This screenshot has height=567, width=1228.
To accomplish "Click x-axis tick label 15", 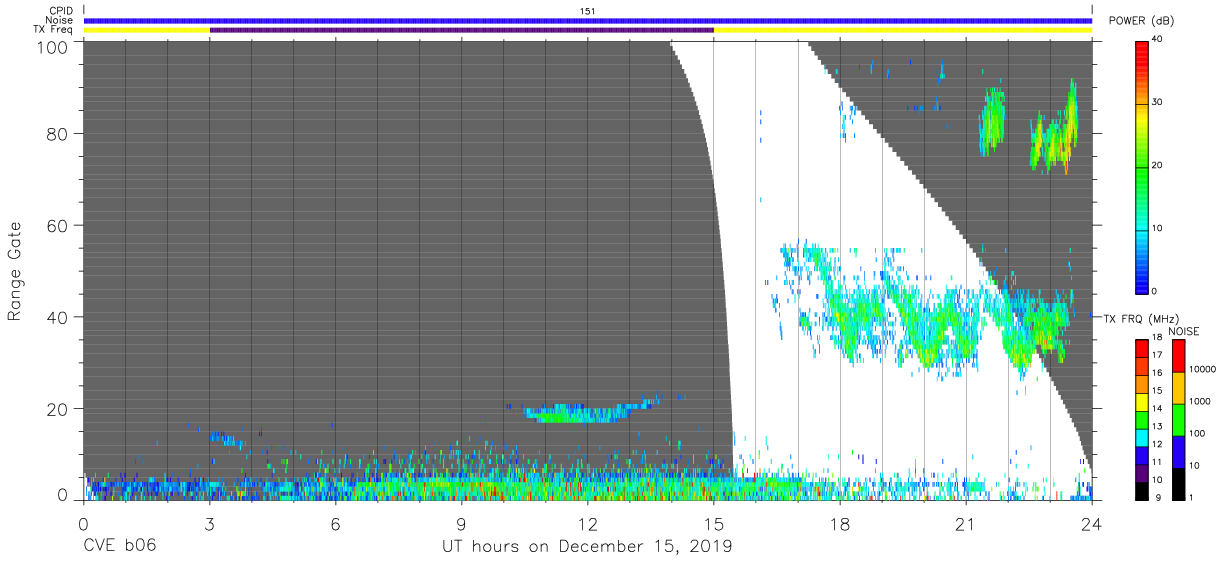I will tap(714, 523).
